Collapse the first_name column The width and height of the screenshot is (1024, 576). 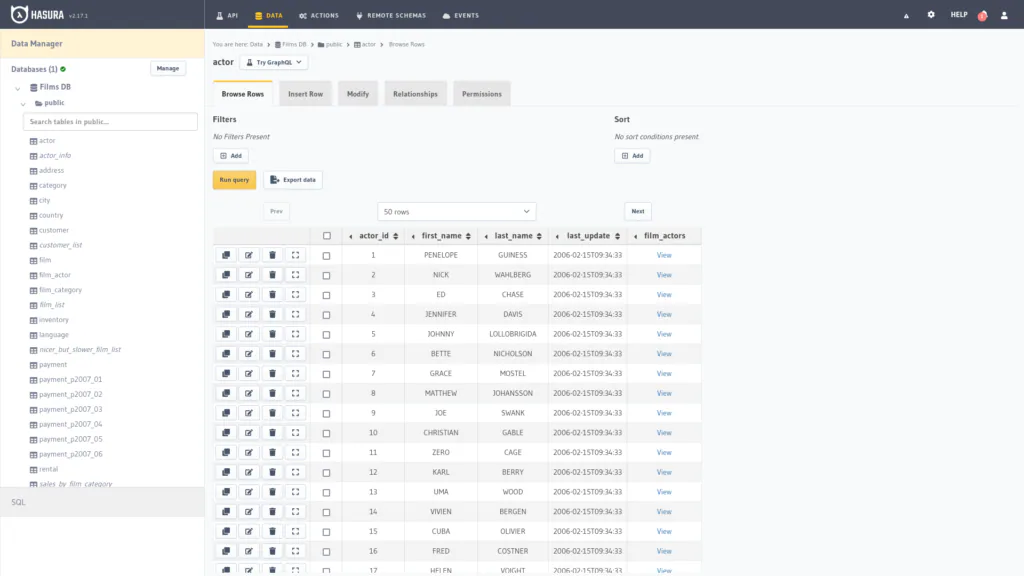[x=413, y=236]
